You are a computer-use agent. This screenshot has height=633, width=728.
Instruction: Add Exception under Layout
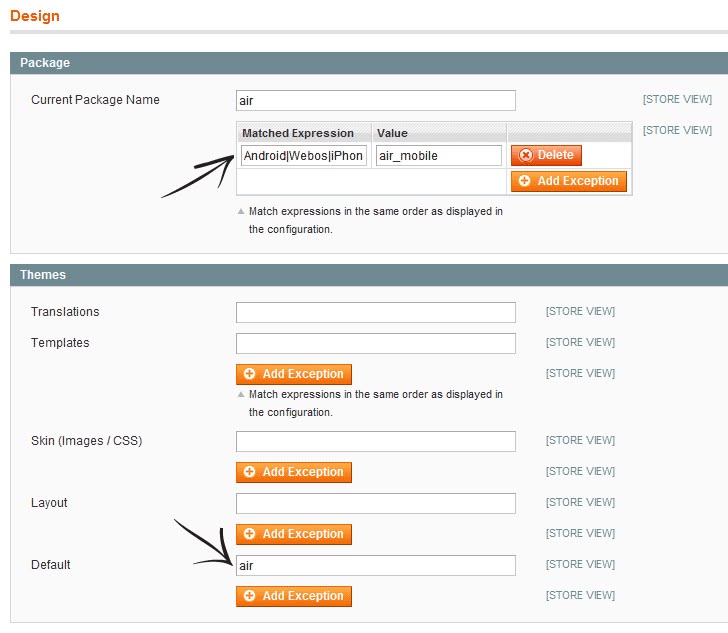(x=293, y=534)
